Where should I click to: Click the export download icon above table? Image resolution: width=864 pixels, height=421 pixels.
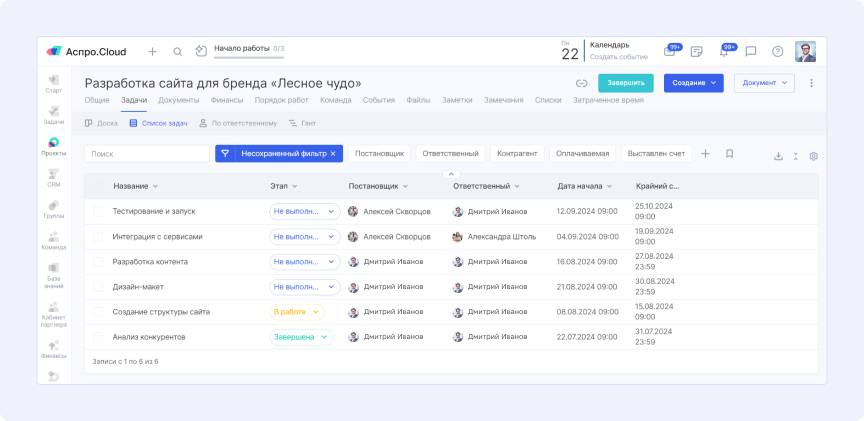778,155
